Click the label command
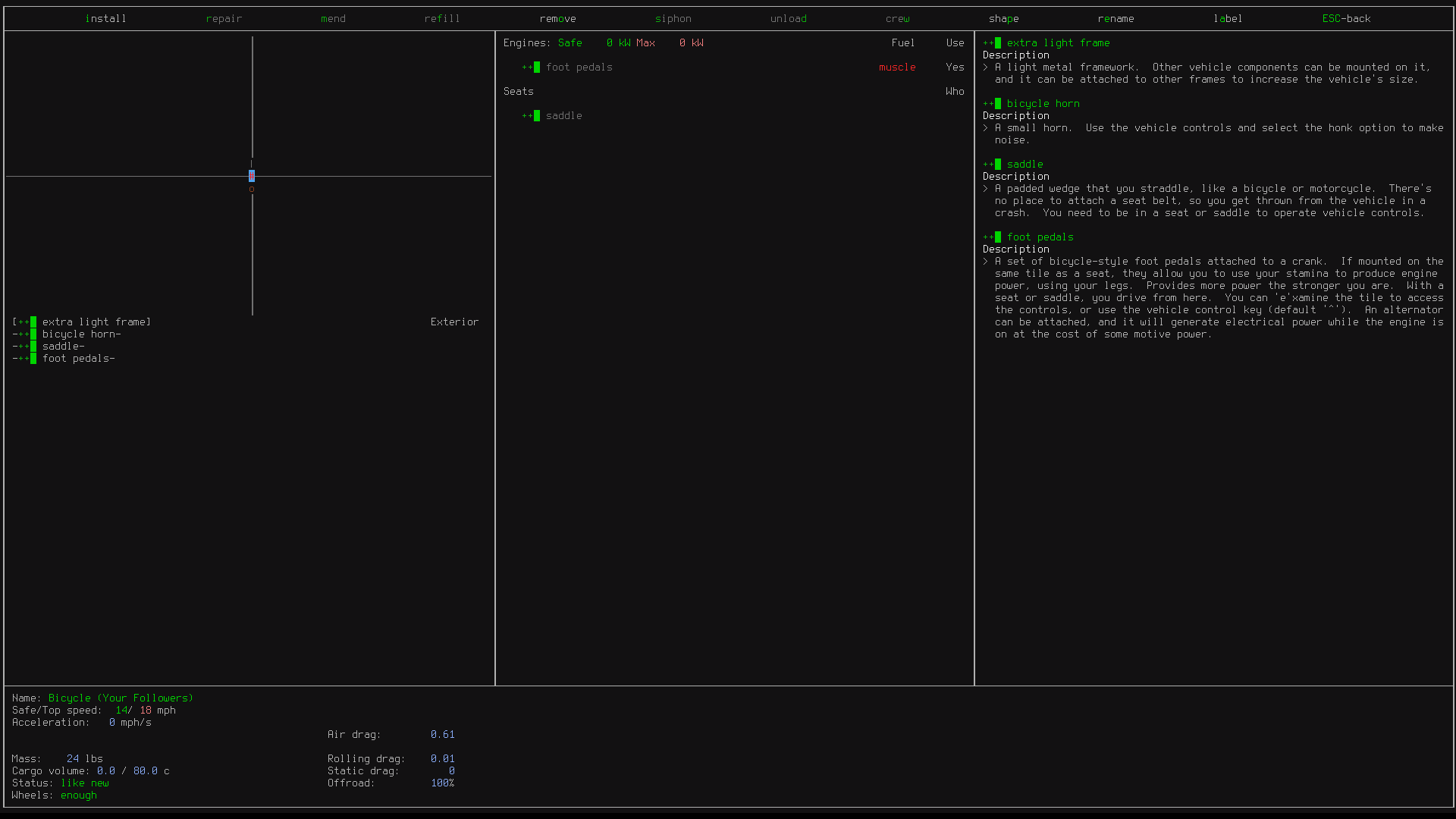The height and width of the screenshot is (819, 1456). pos(1228,19)
